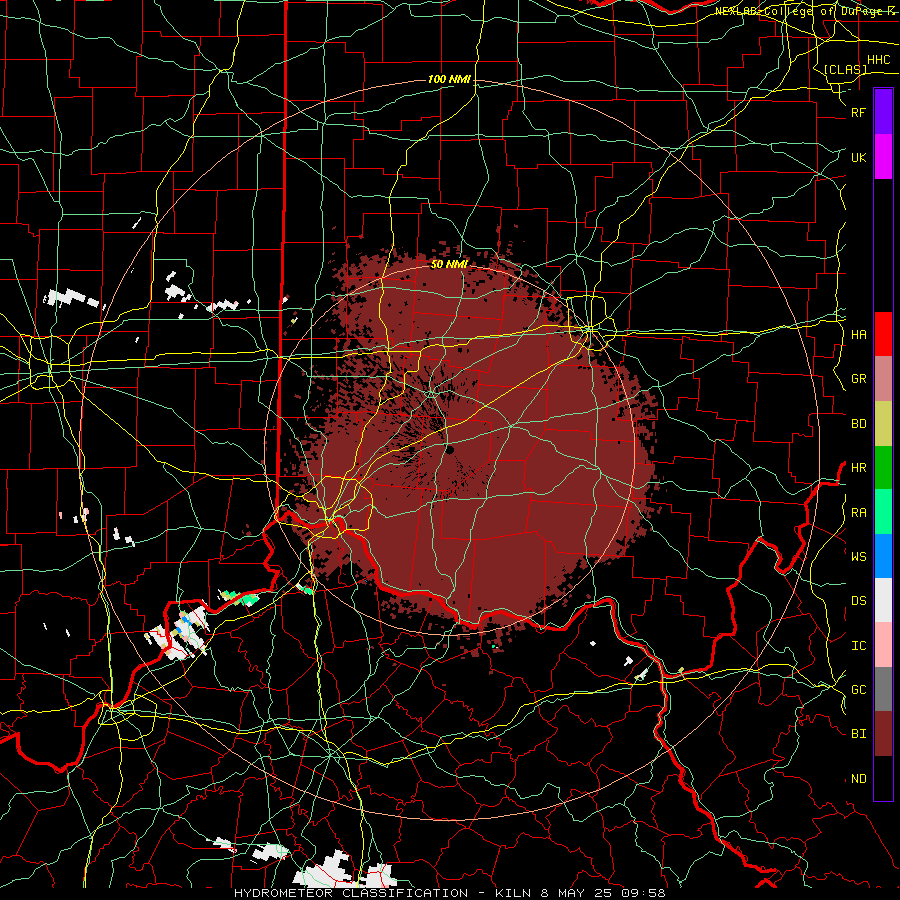Select the pale pink IC legend swatch
The width and height of the screenshot is (900, 900).
883,645
